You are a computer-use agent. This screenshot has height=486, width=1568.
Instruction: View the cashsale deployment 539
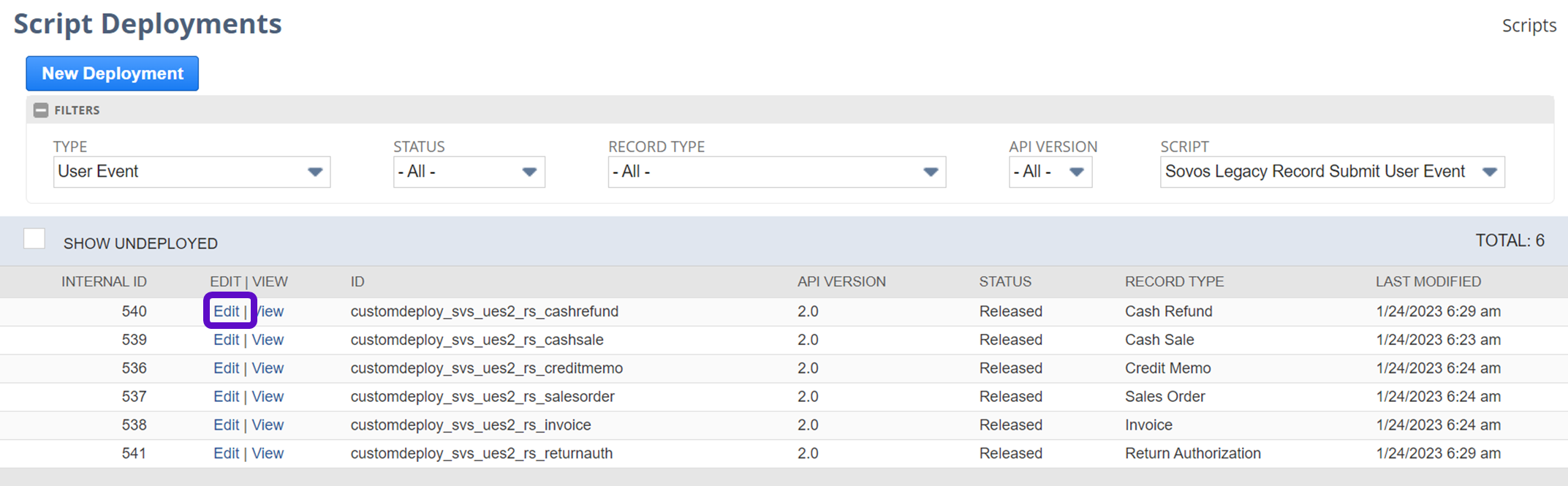(268, 340)
